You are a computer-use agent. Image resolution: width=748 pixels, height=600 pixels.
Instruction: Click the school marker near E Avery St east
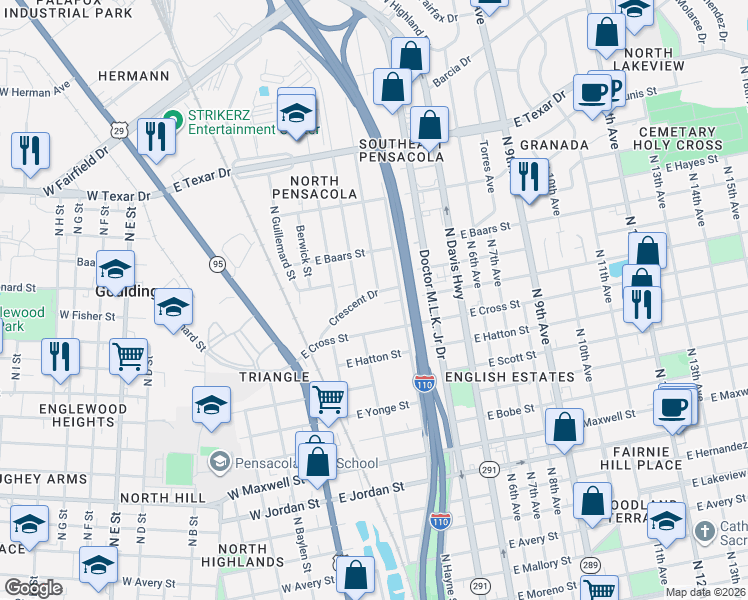pyautogui.click(x=667, y=524)
